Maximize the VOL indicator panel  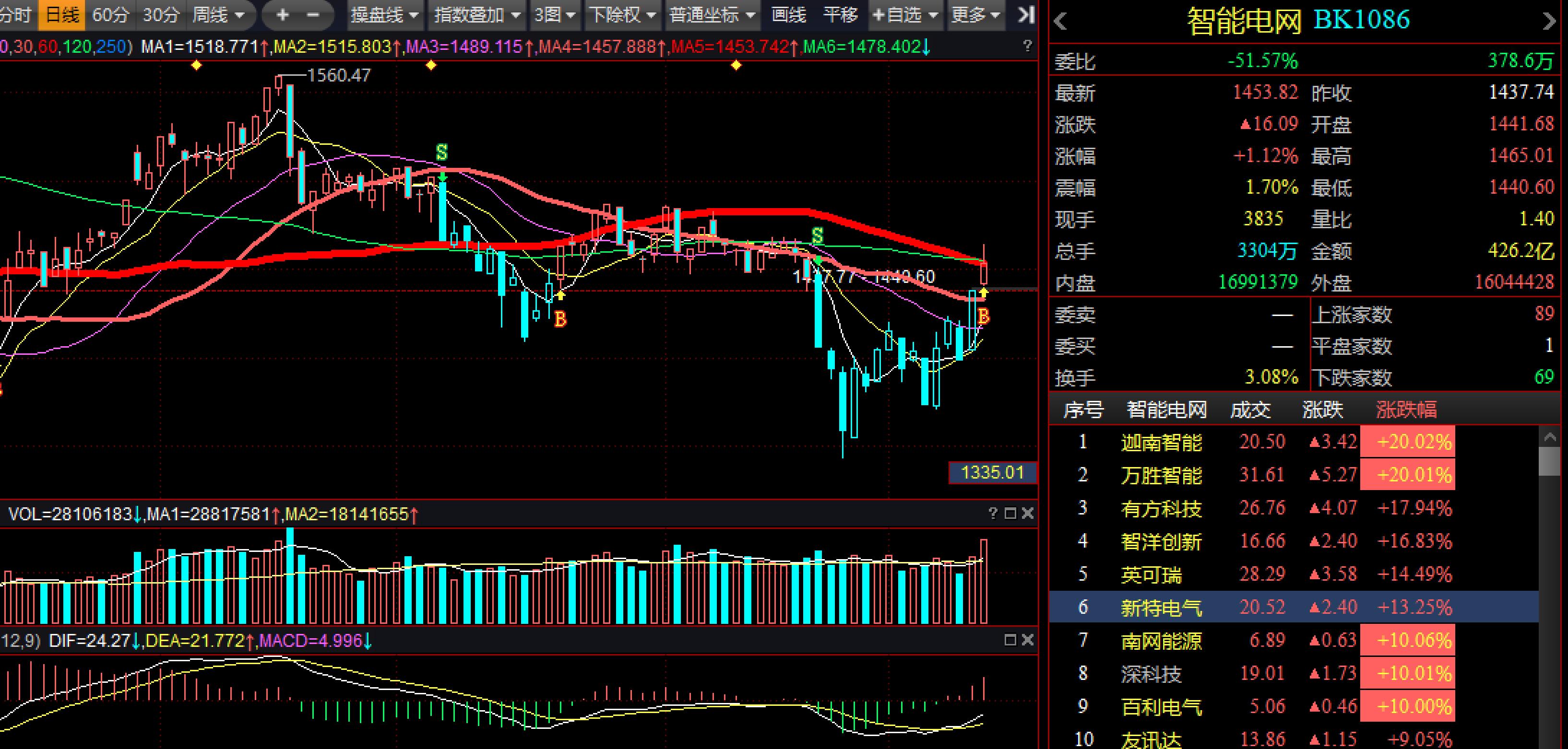[x=1010, y=514]
